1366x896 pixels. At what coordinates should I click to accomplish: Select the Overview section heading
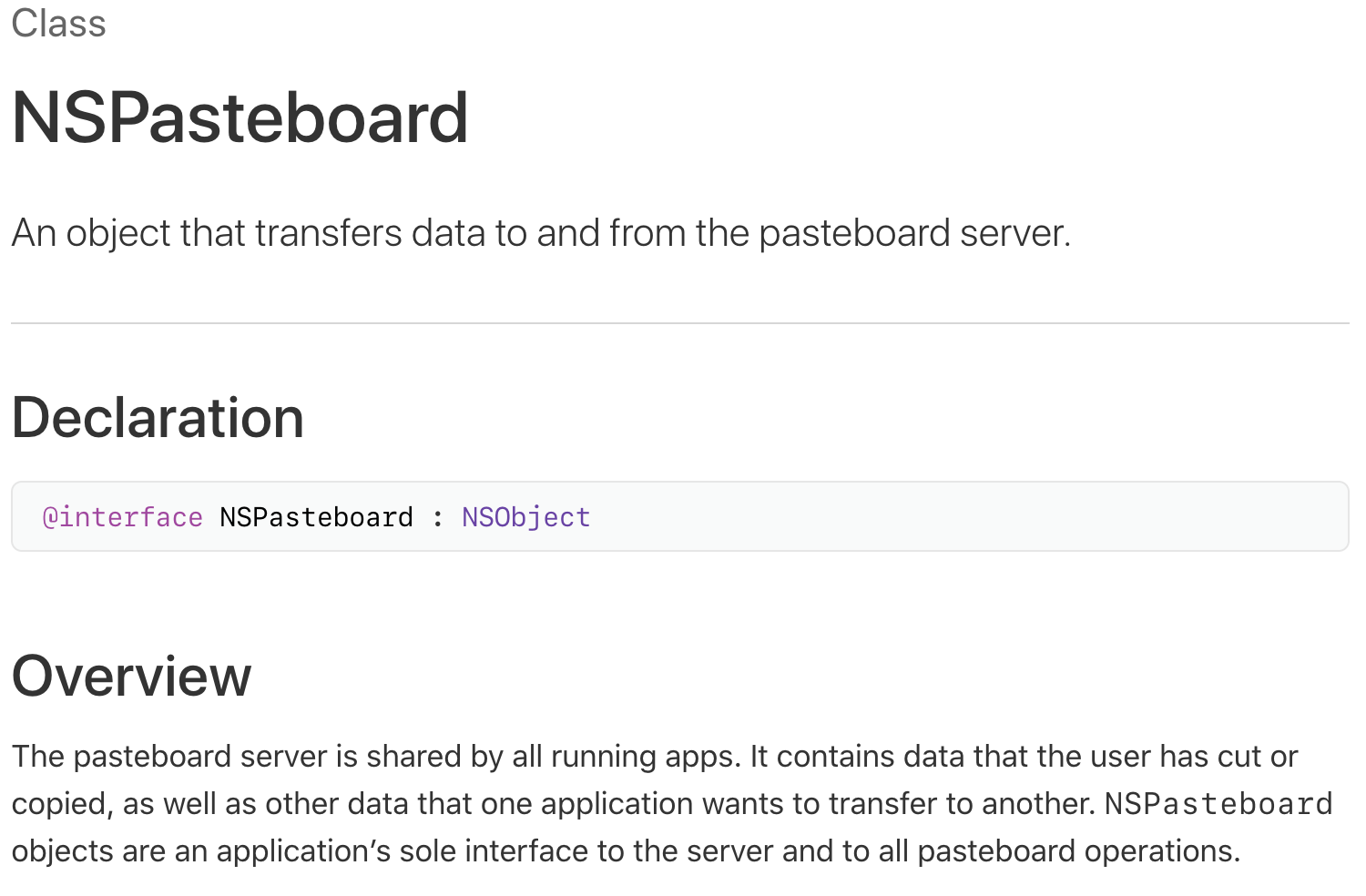pos(131,676)
